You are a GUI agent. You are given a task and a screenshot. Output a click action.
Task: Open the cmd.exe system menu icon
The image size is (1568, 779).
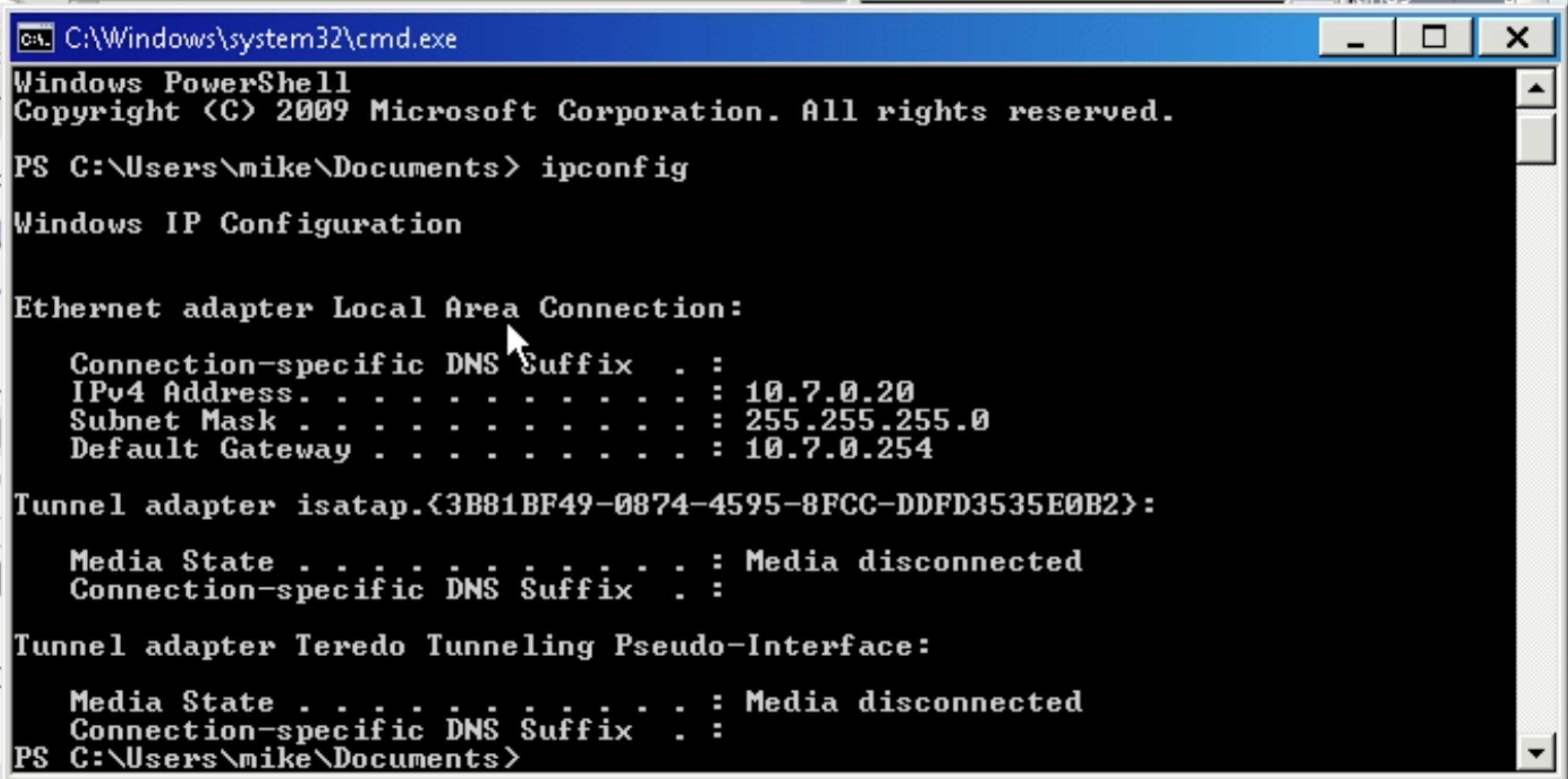point(35,38)
